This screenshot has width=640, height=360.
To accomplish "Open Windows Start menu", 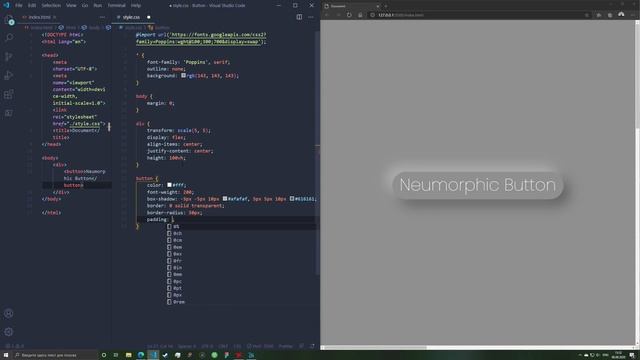I will tap(6, 355).
